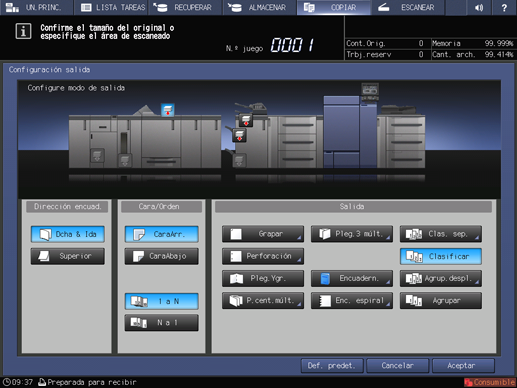This screenshot has height=388, width=517.
Task: Open Pleg.3 múlt. tri-fold options
Action: [352, 234]
